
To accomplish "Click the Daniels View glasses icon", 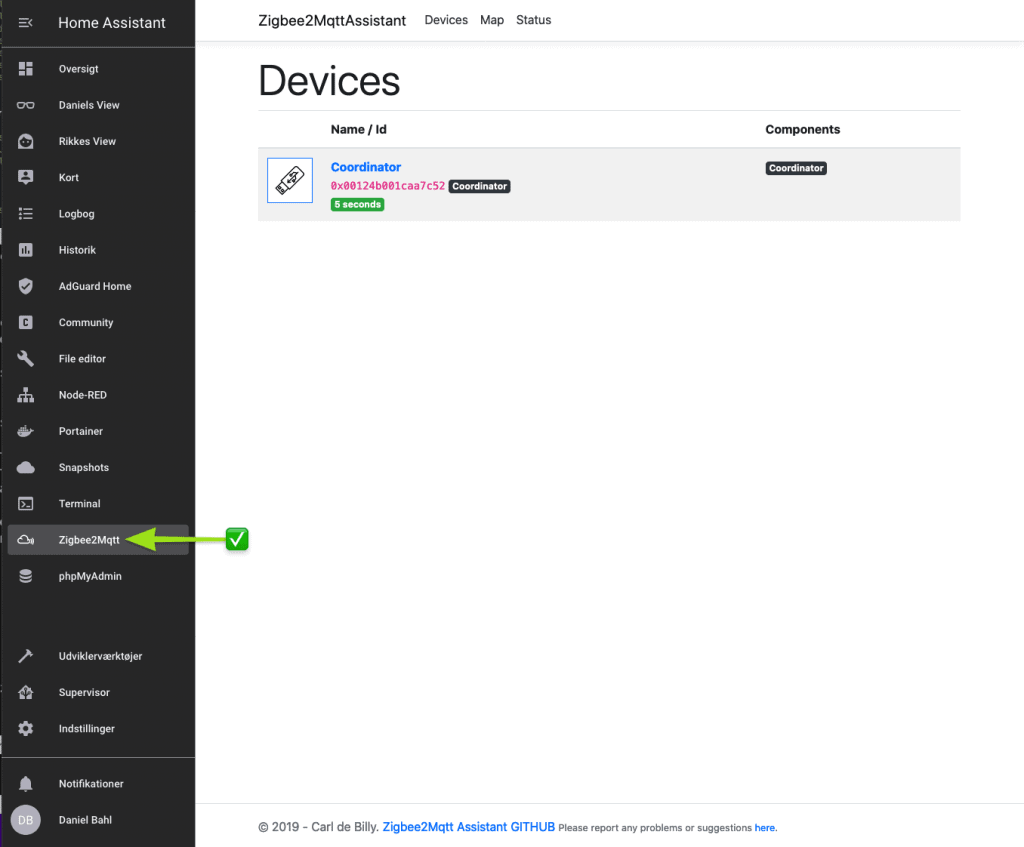I will [x=25, y=105].
